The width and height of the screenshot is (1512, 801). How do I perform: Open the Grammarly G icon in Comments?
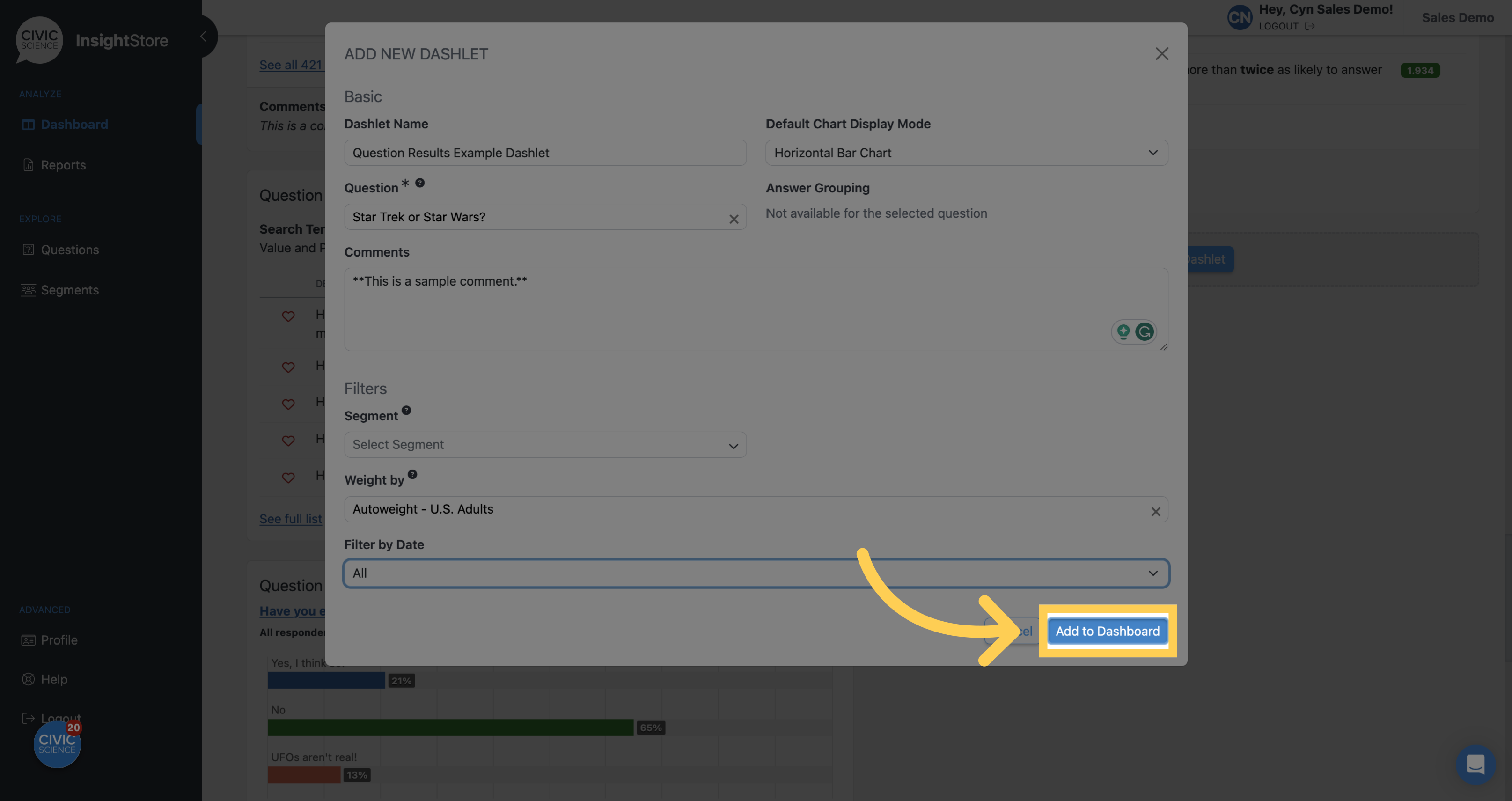pos(1144,331)
